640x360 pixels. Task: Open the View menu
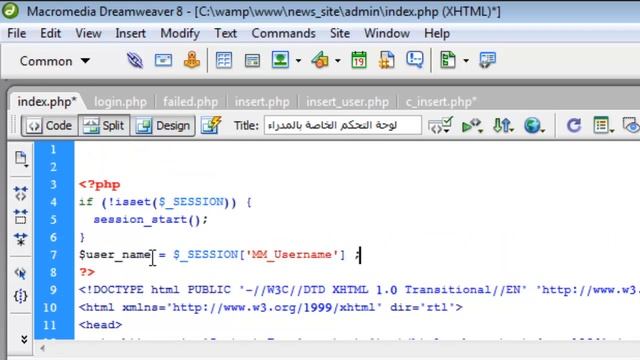[x=88, y=33]
